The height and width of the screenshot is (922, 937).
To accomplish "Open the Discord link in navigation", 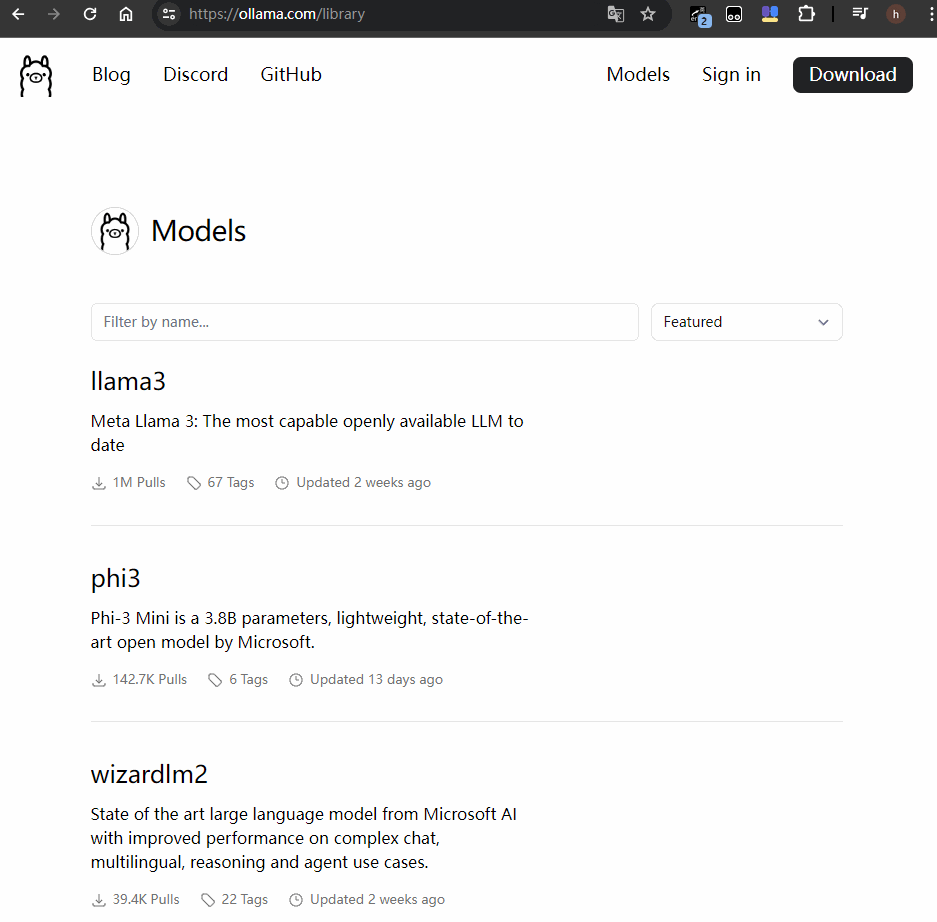I will click(196, 75).
